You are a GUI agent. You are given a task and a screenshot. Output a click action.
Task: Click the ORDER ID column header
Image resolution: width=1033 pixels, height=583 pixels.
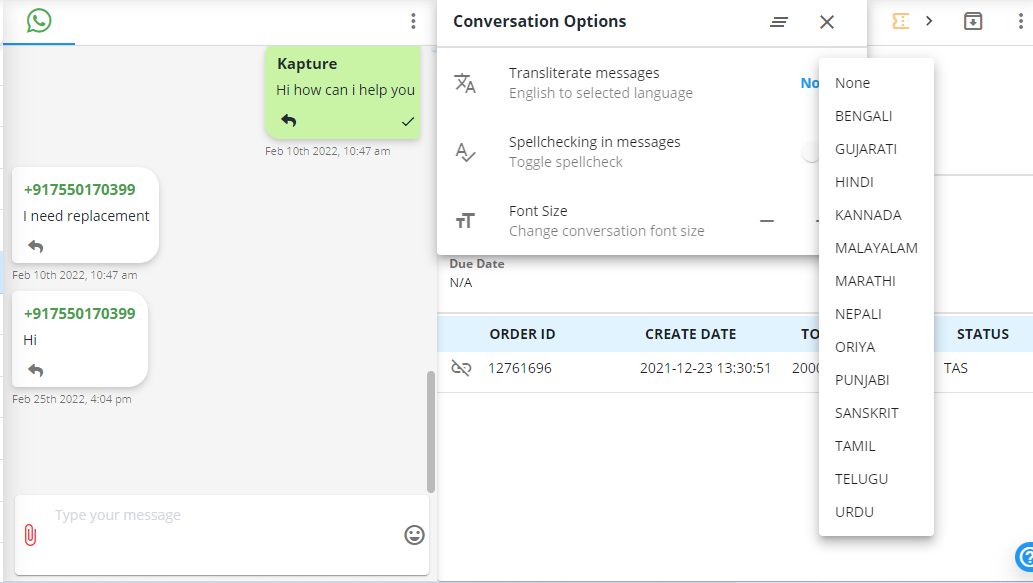522,334
